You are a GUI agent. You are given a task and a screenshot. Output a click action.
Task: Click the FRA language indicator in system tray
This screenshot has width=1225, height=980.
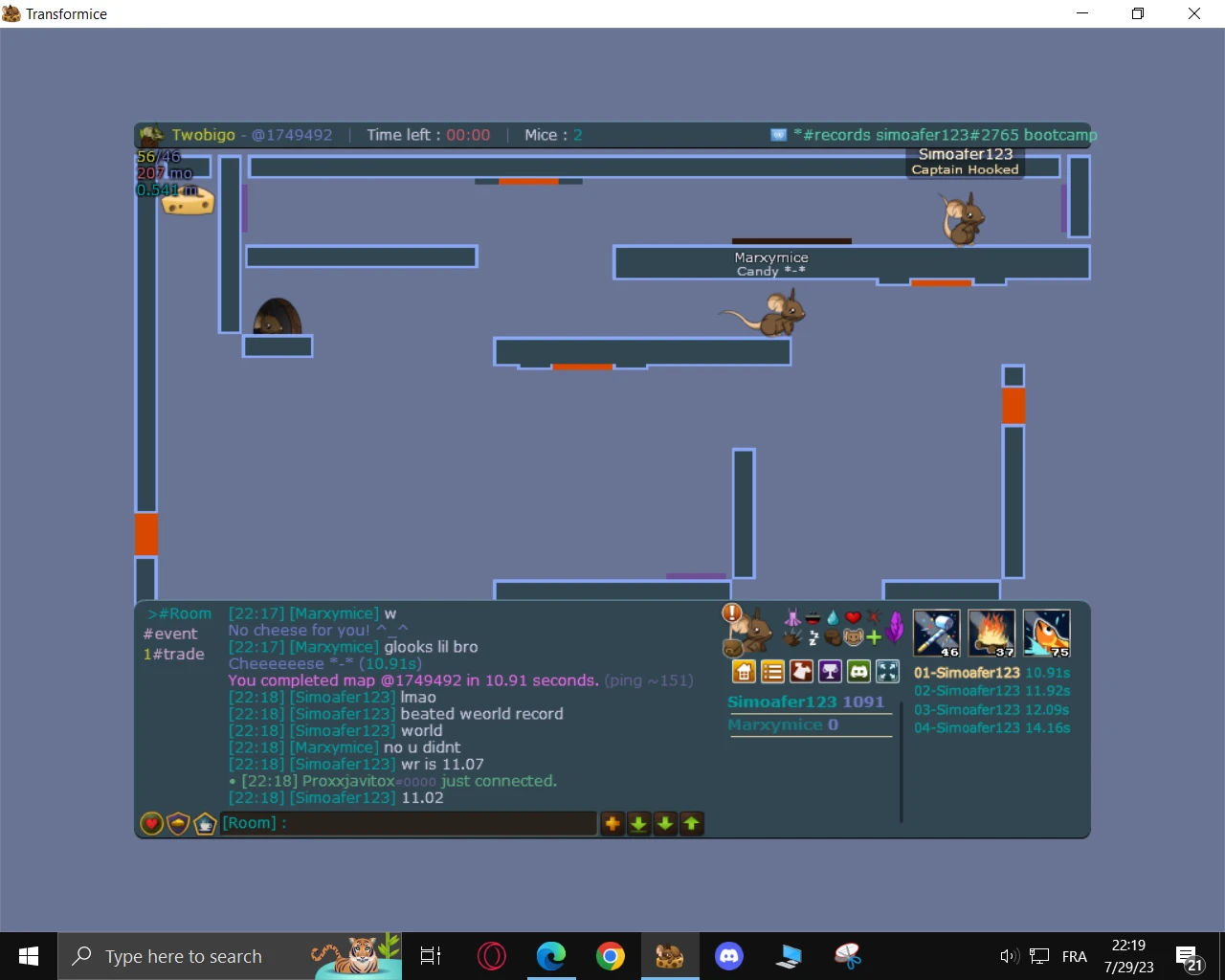coord(1075,956)
